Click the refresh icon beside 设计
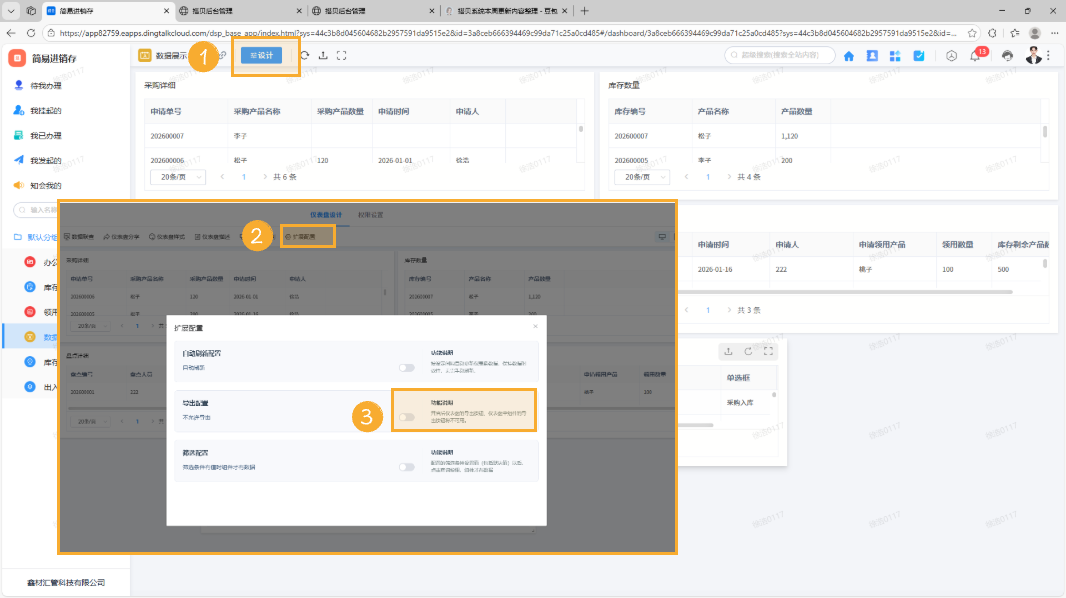 click(x=304, y=56)
